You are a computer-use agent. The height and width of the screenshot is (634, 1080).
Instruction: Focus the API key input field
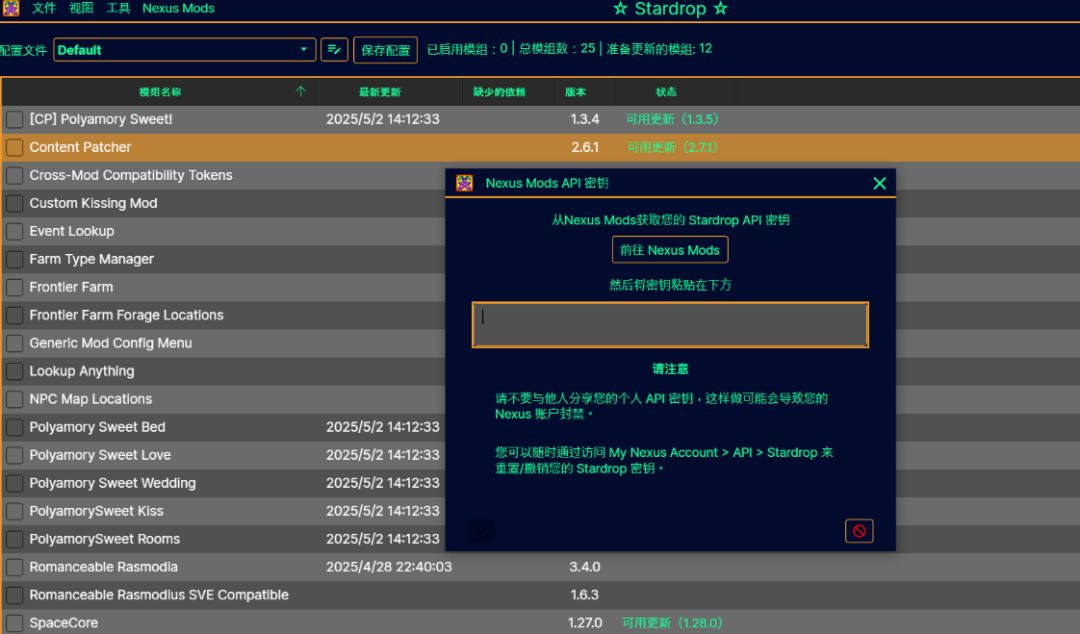[669, 325]
